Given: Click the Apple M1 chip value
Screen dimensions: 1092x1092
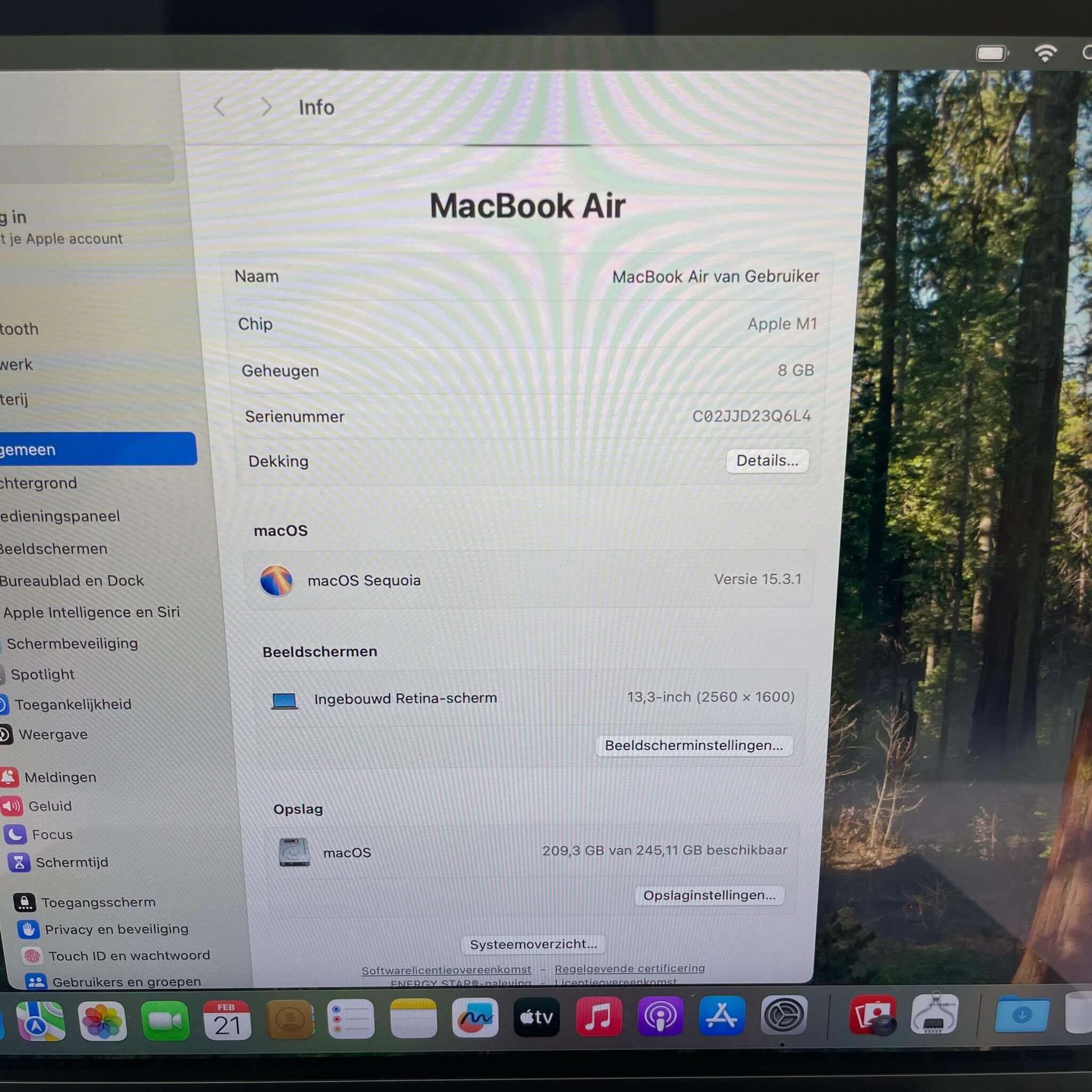Looking at the screenshot, I should 782,324.
